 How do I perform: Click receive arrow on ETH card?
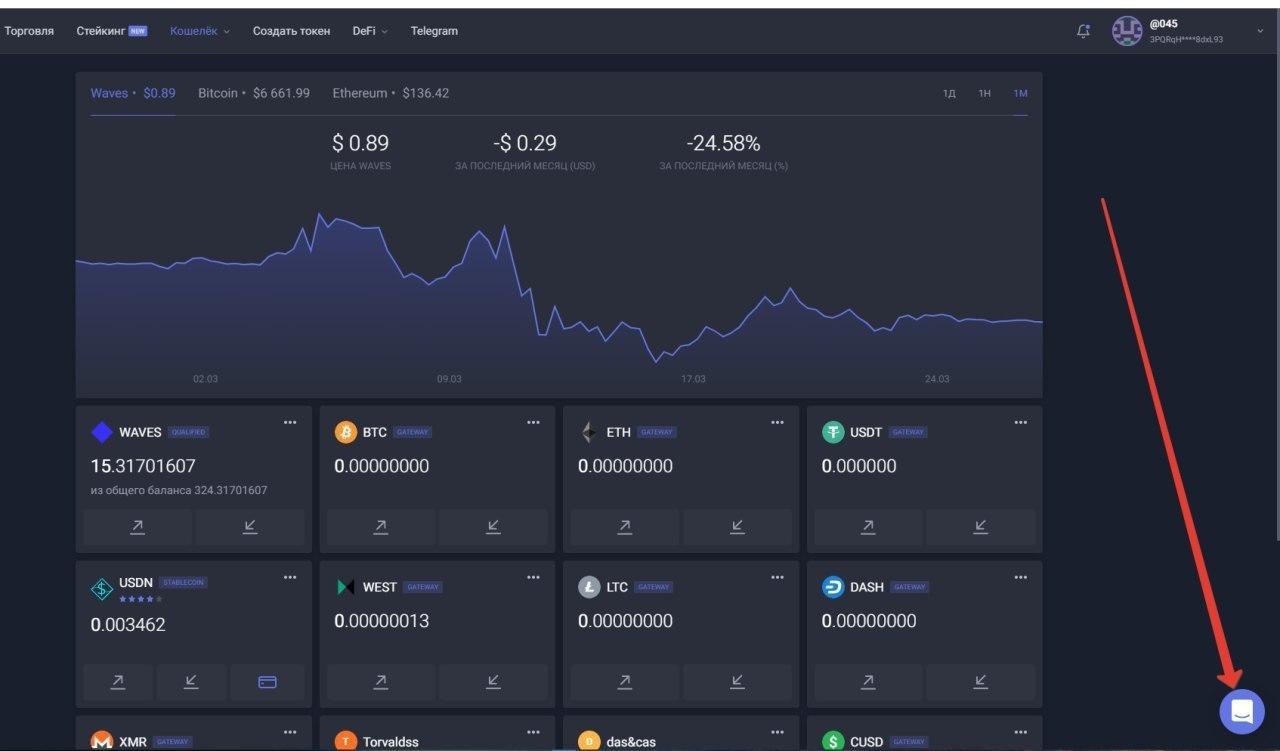[x=737, y=527]
